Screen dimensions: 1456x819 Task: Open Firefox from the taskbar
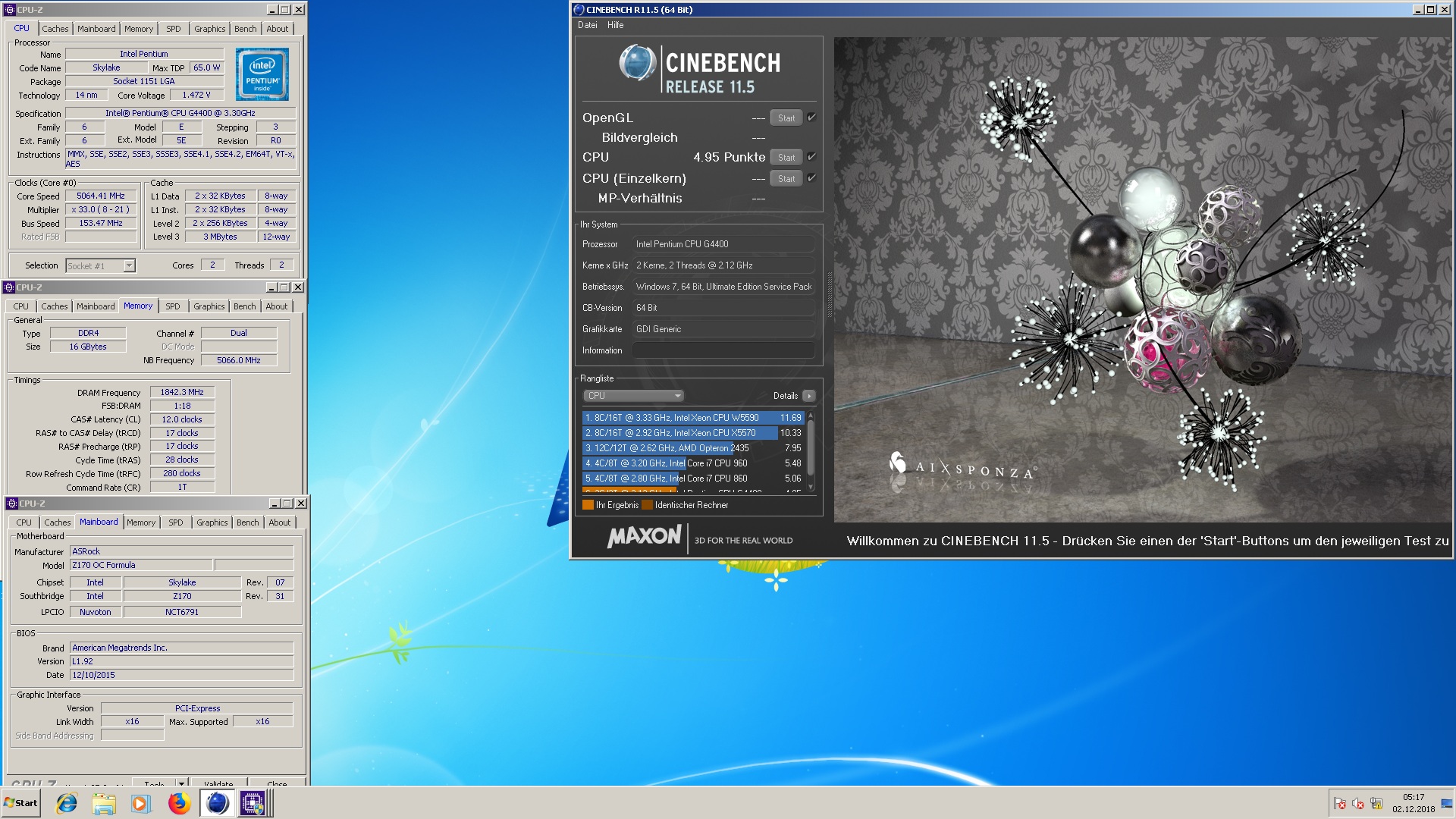coord(179,803)
